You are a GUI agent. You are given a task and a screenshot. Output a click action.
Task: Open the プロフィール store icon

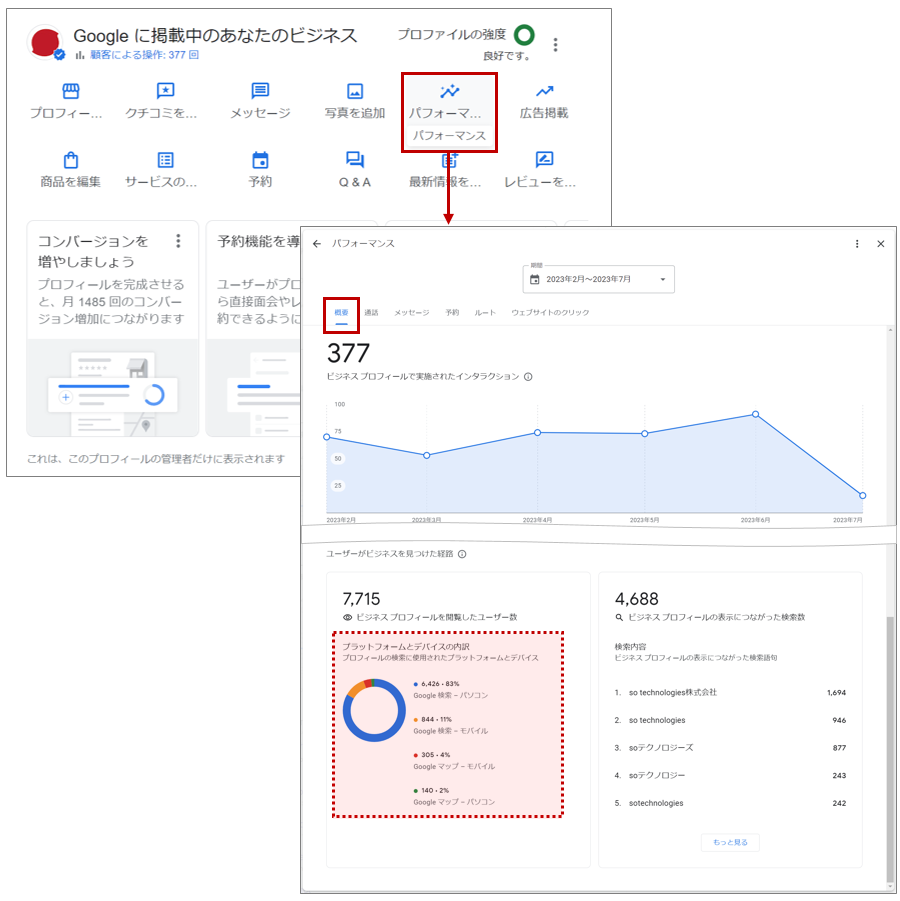tap(70, 92)
